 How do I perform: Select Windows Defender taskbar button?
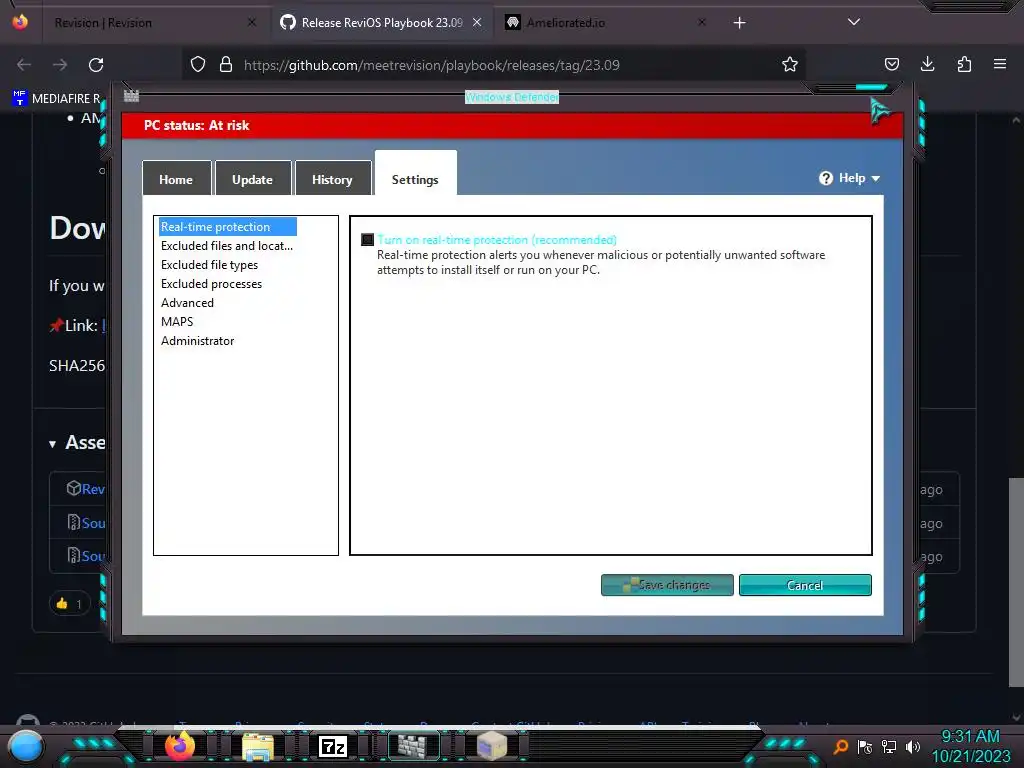coord(413,746)
